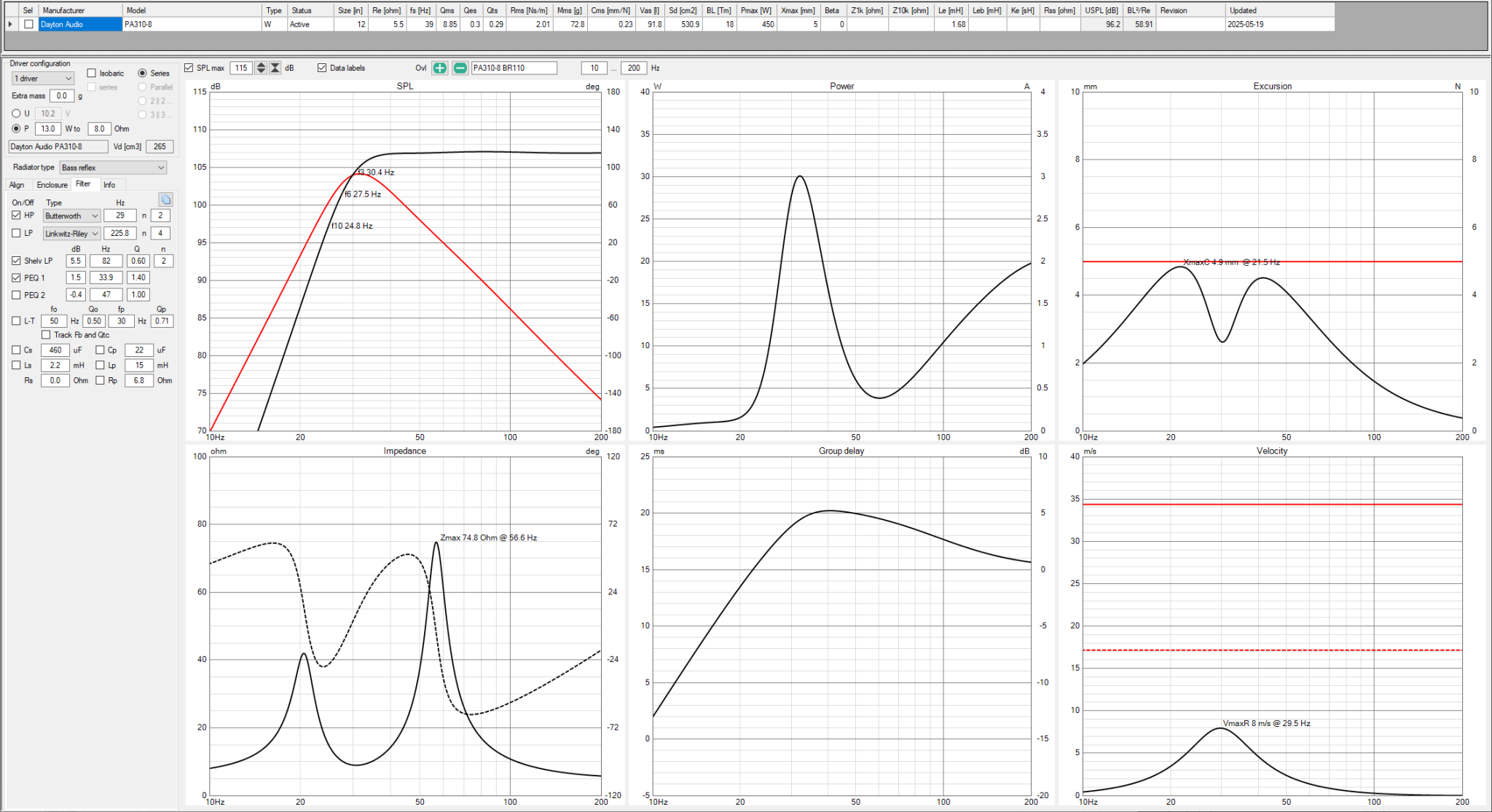Click the minimum frequency field 10
1492x812 pixels.
pos(594,68)
